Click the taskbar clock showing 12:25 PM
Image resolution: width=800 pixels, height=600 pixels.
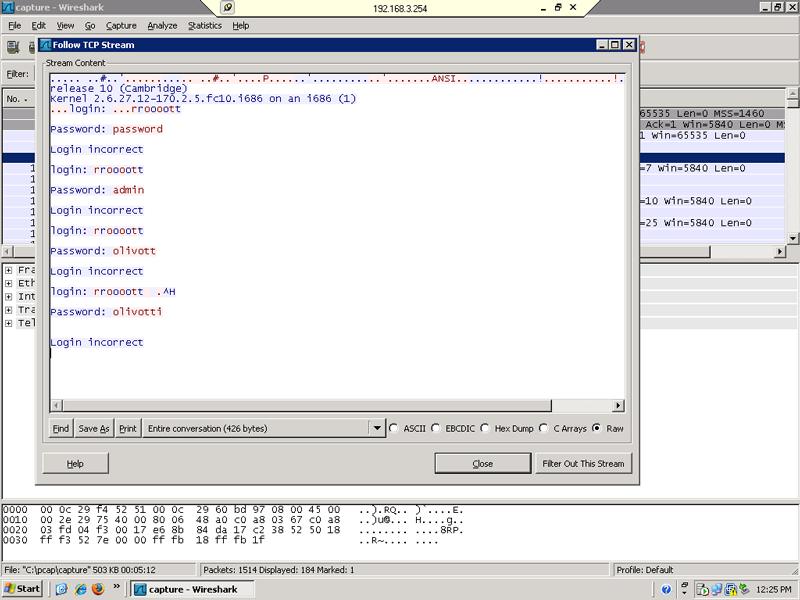[773, 590]
